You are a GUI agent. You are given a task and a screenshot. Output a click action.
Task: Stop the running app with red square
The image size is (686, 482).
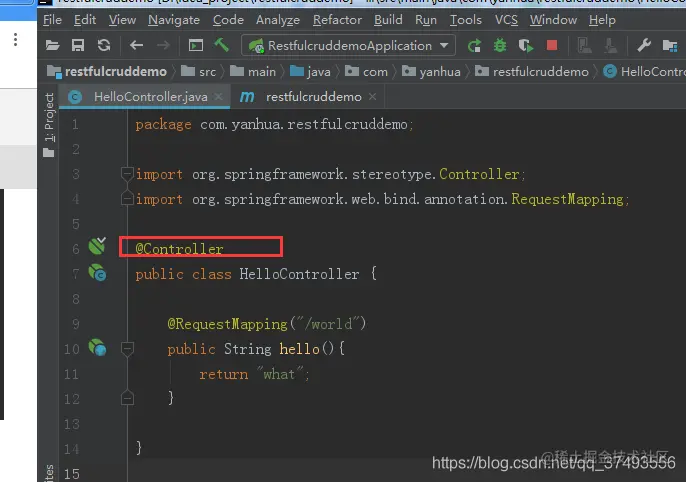click(552, 45)
